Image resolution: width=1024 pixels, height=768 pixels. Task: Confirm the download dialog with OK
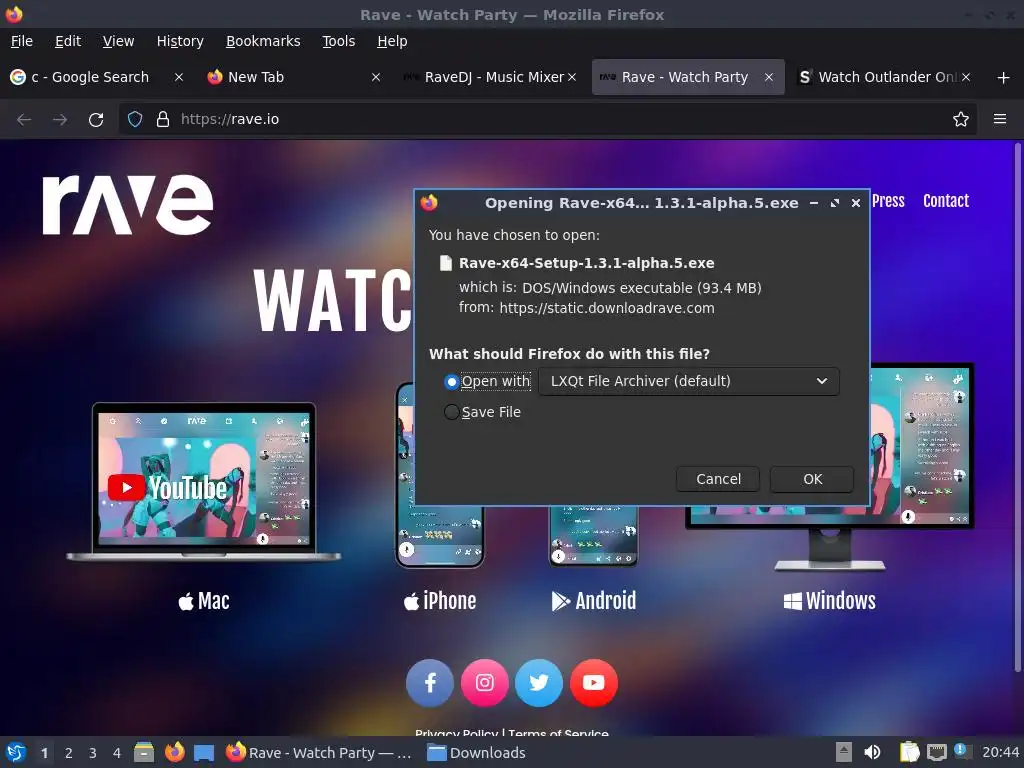point(812,479)
